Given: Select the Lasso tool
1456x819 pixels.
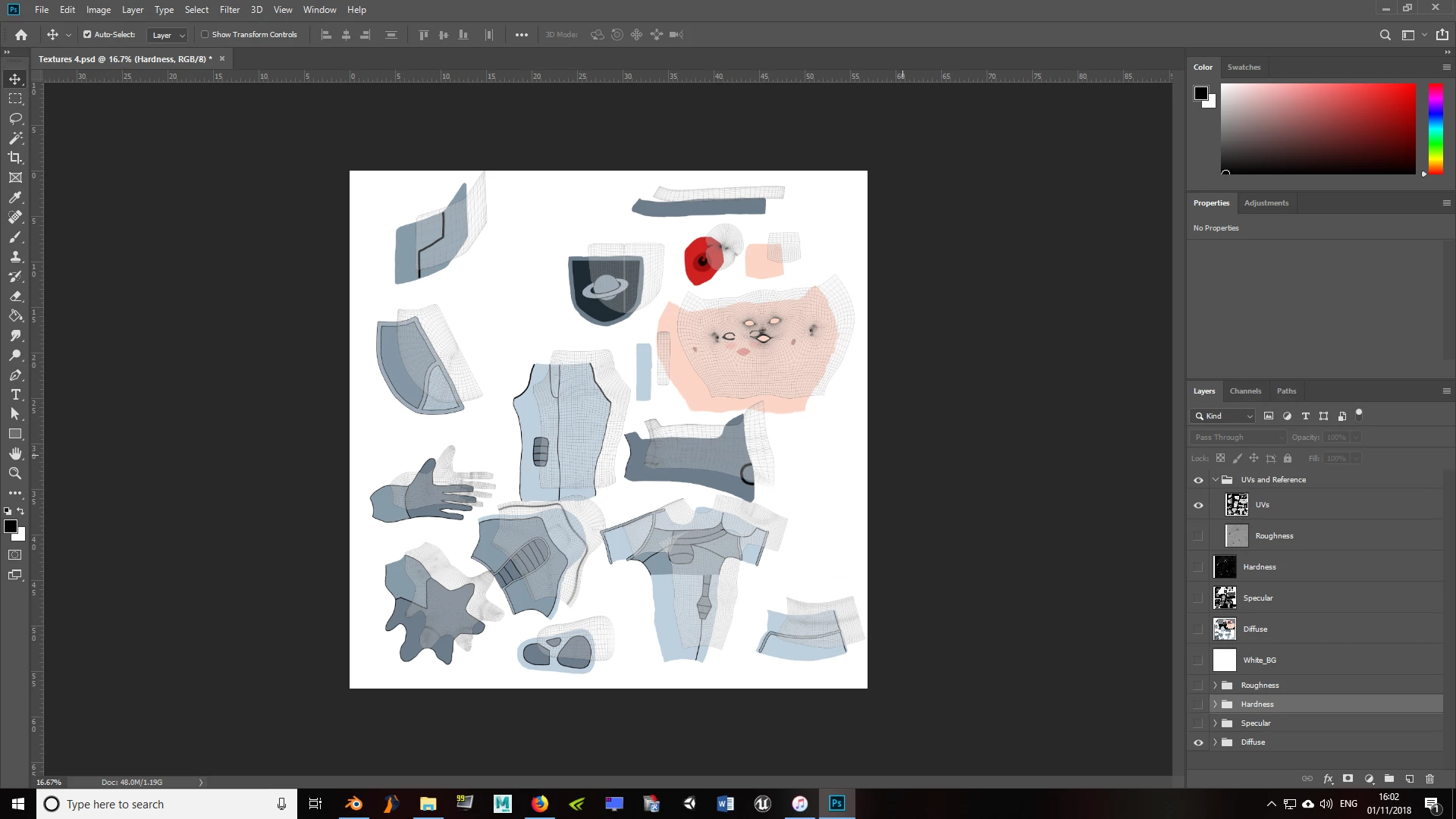Looking at the screenshot, I should (15, 118).
